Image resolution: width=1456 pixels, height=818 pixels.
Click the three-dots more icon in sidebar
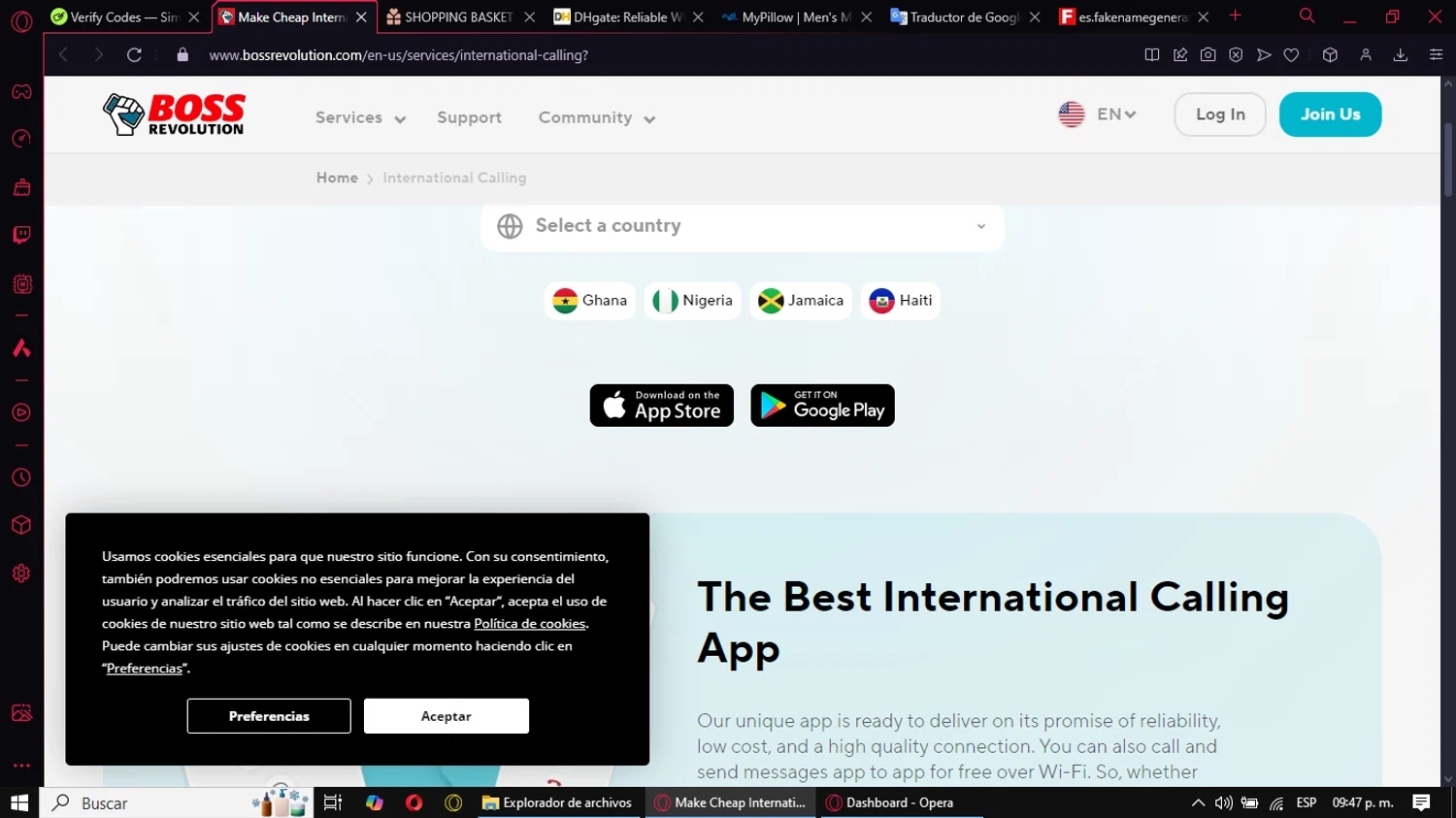(x=21, y=766)
